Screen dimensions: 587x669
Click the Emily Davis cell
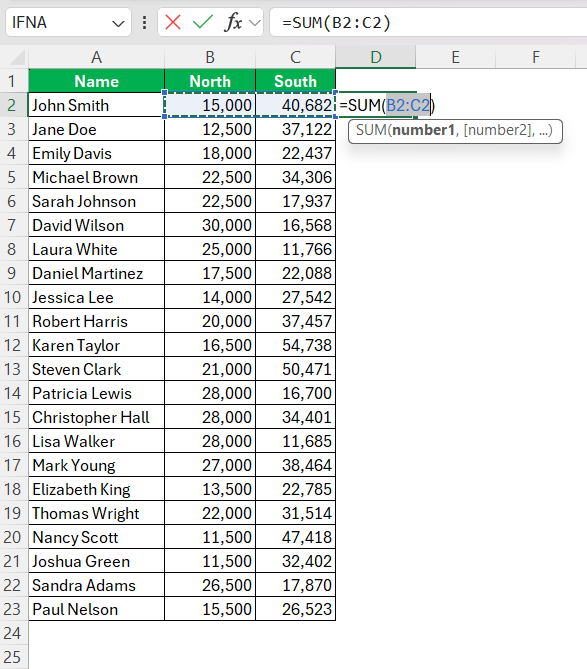(x=96, y=153)
